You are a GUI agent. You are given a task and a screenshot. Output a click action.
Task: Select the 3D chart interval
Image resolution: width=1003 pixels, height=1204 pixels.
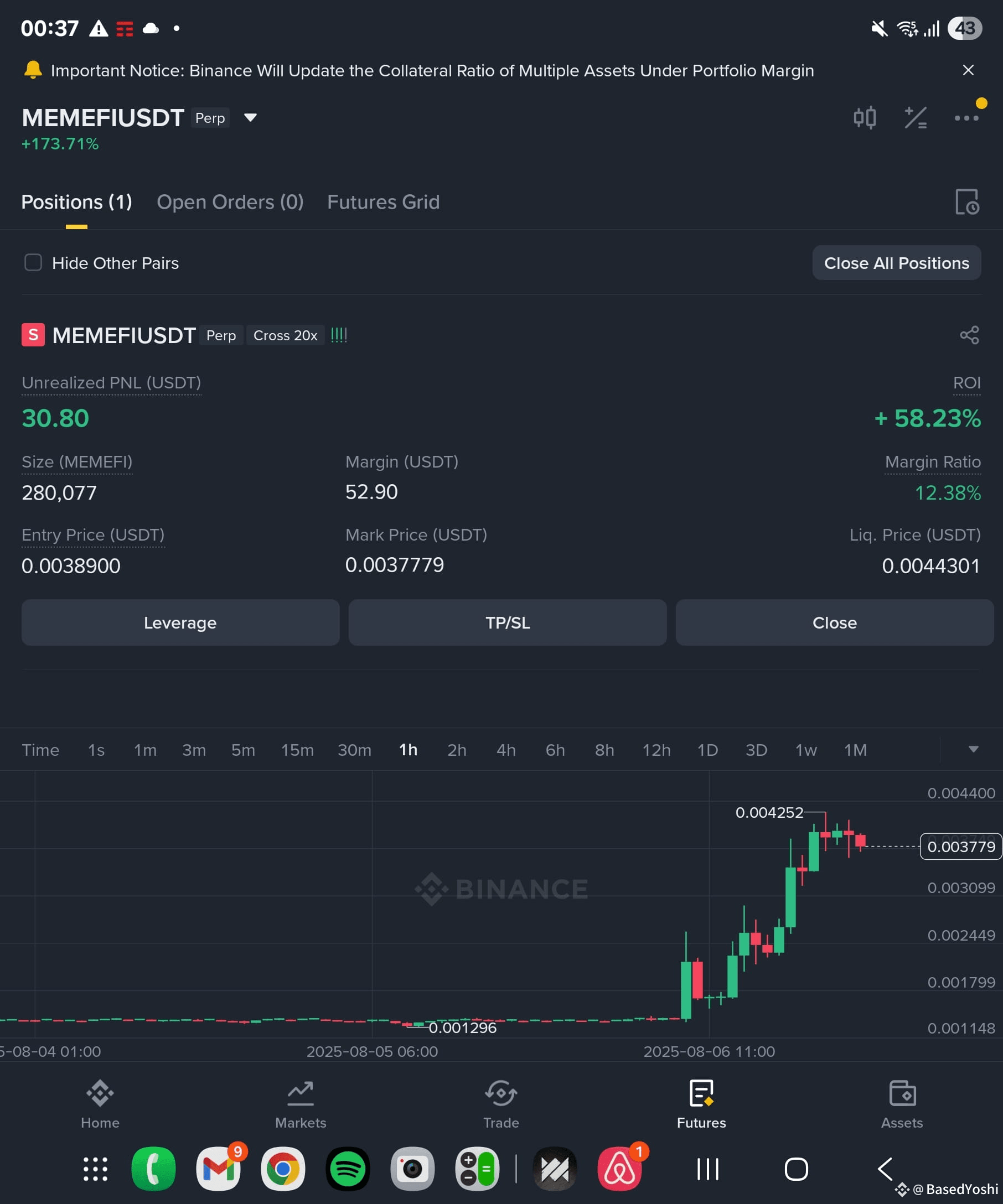[x=757, y=750]
